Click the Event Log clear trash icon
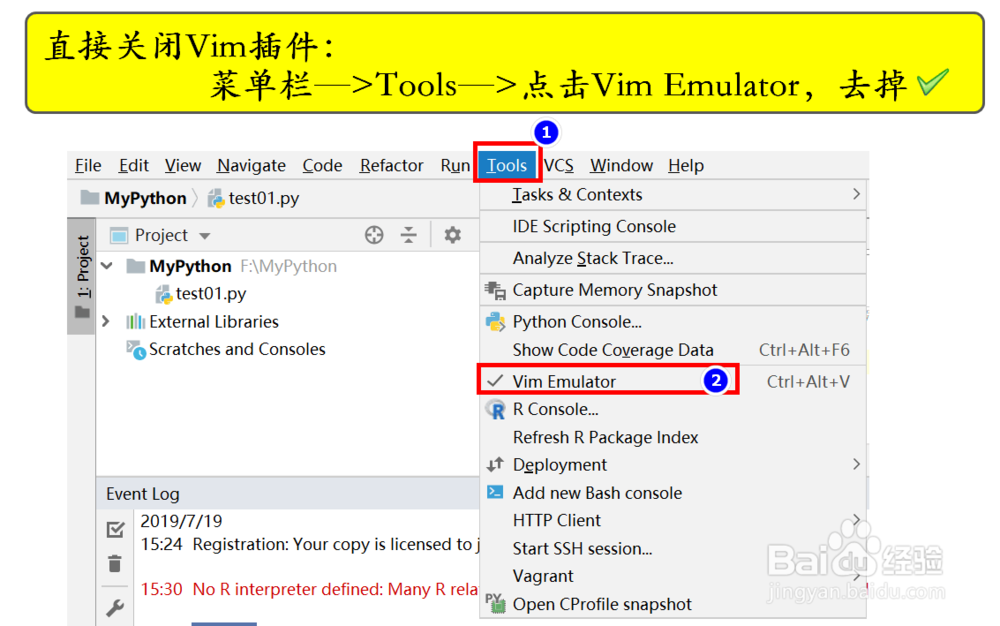This screenshot has width=1000, height=626. click(115, 564)
